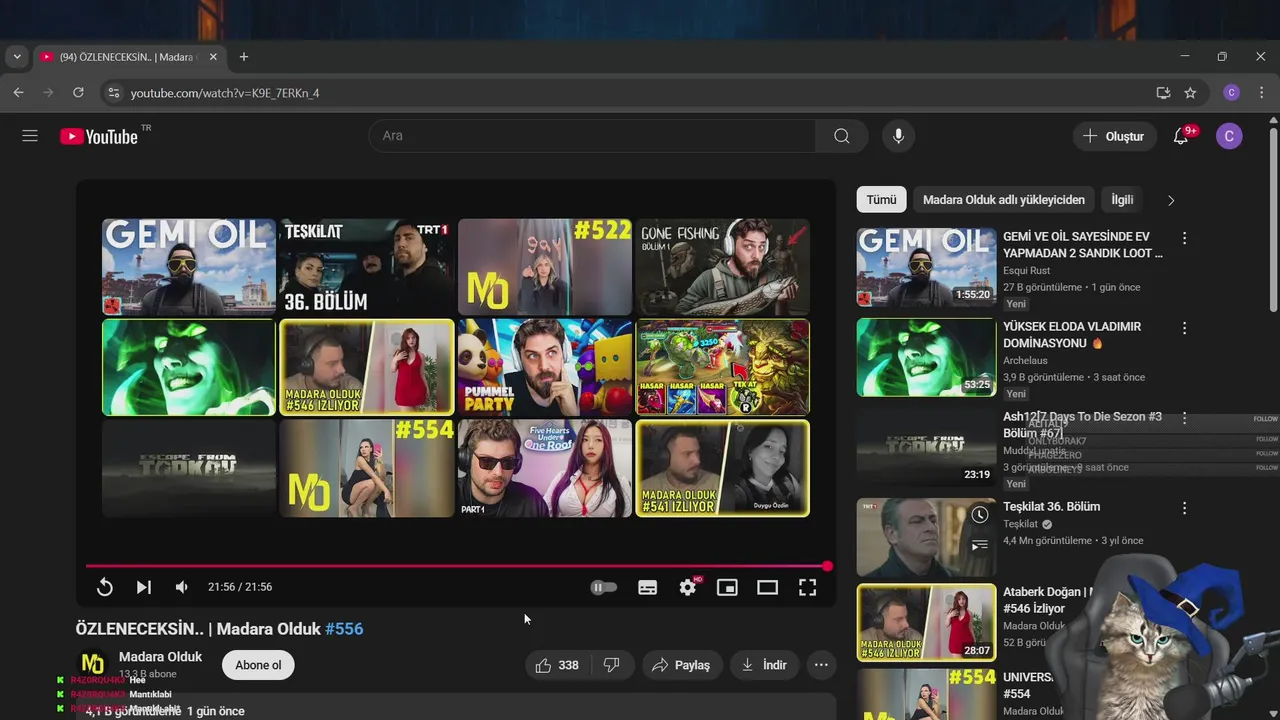Open Chrome profile avatar
This screenshot has width=1280, height=720.
(x=1231, y=92)
